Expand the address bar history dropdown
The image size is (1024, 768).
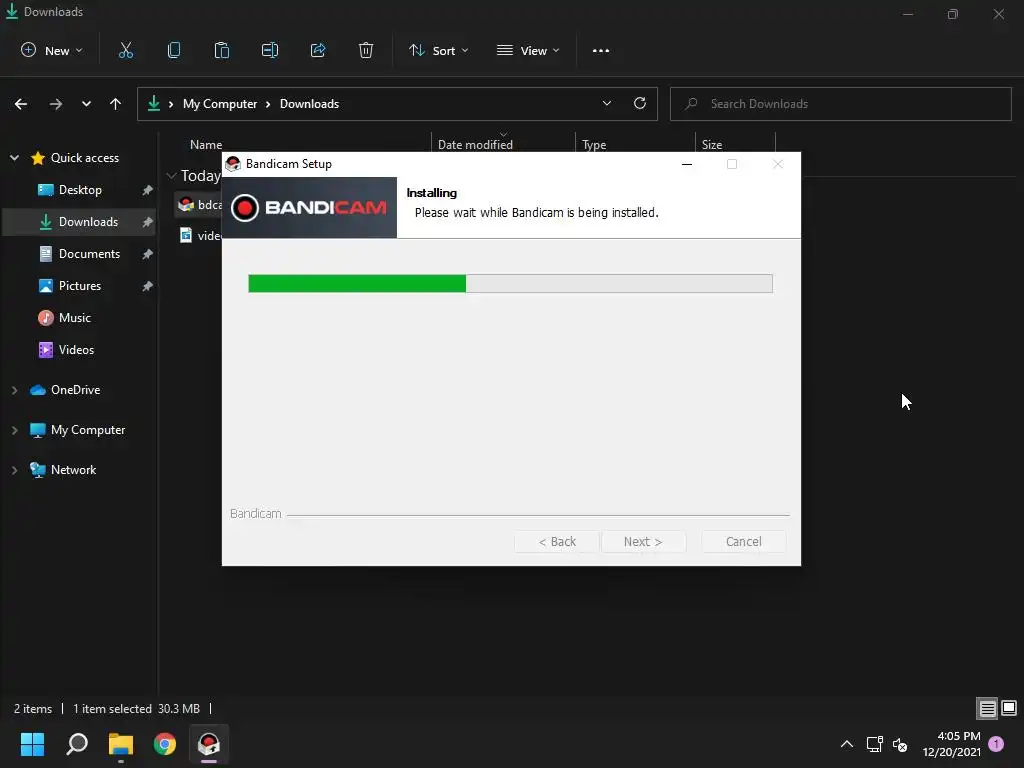607,103
